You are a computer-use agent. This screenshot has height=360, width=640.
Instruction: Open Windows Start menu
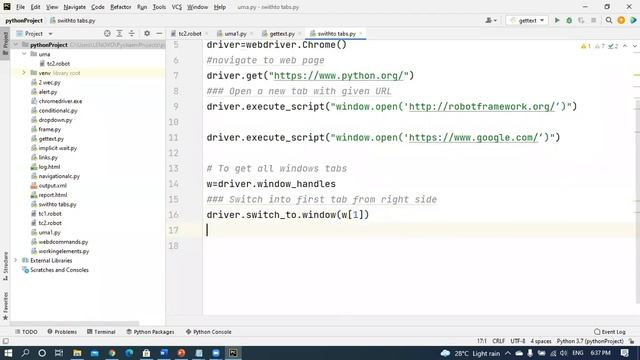coord(8,353)
